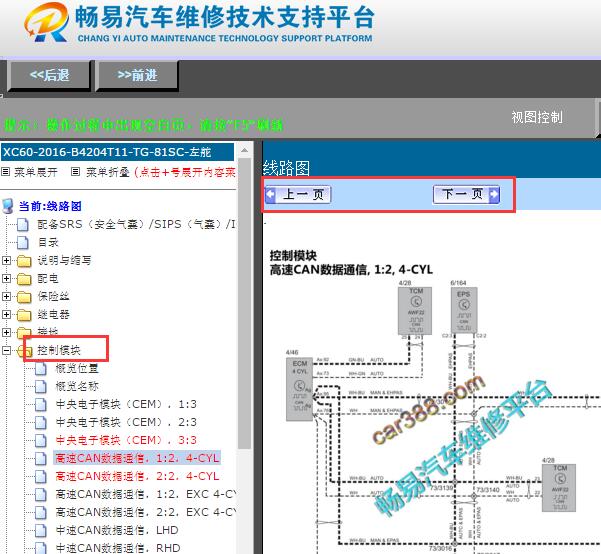Click the 说明与缩写 folder icon
601x554 pixels.
24,261
